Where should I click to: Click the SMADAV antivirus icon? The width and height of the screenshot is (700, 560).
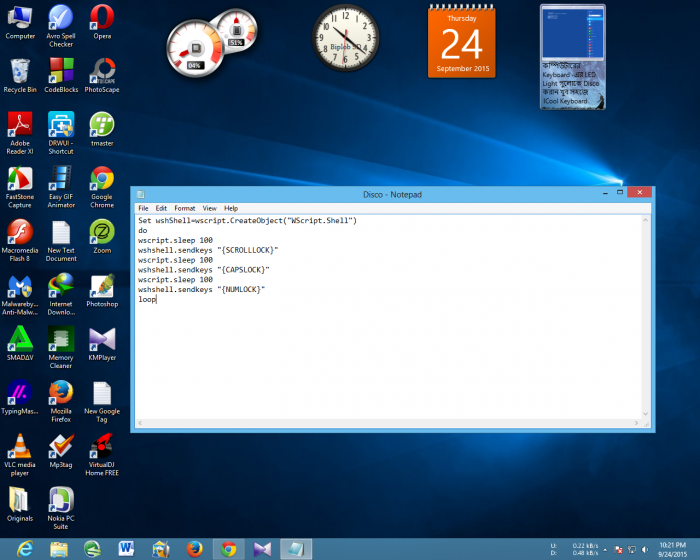pyautogui.click(x=20, y=344)
